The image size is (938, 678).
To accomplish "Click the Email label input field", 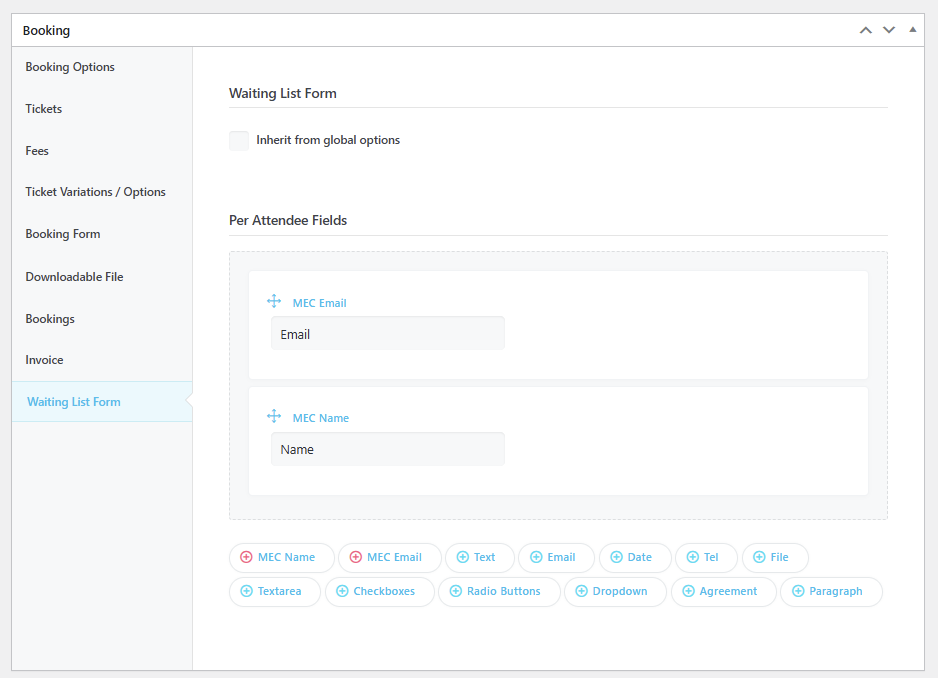I will point(387,334).
